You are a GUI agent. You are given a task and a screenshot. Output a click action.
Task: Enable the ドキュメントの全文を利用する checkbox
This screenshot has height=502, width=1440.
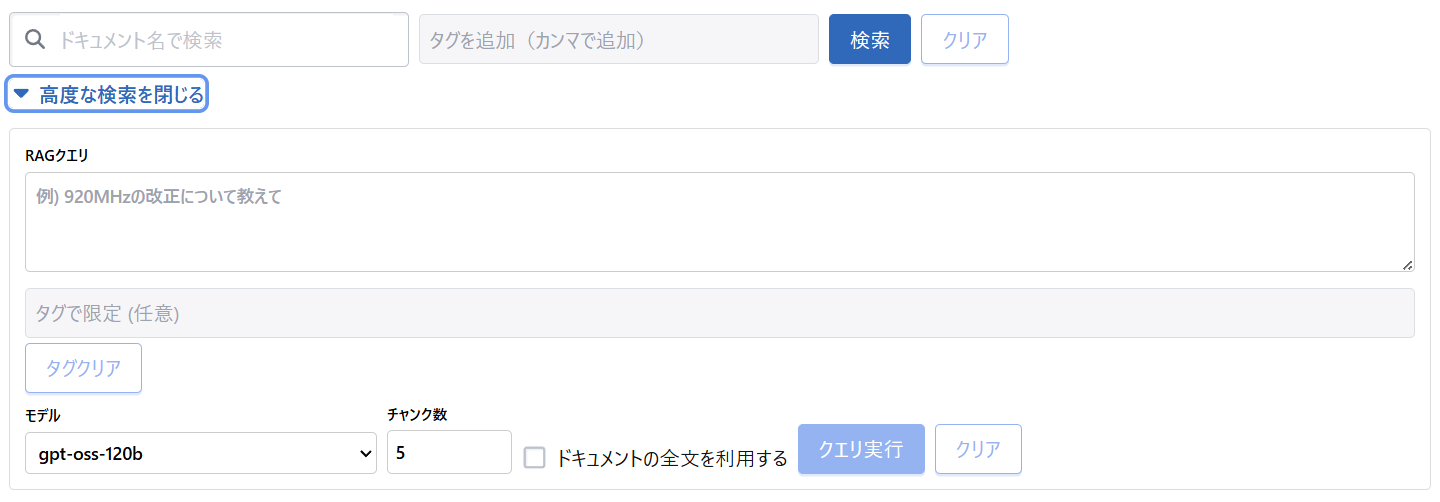click(x=535, y=458)
